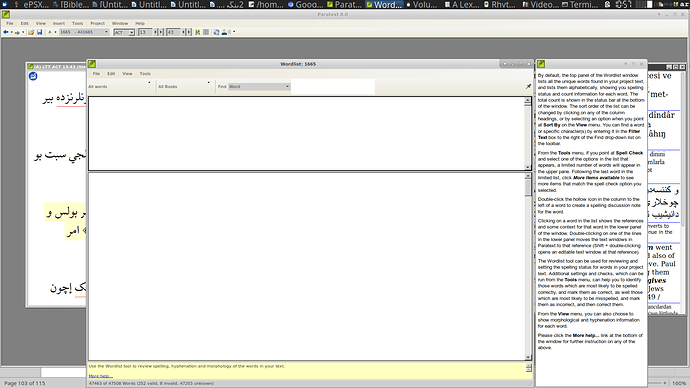Click the forward navigation arrow in Paratext toolbar

tap(17, 32)
